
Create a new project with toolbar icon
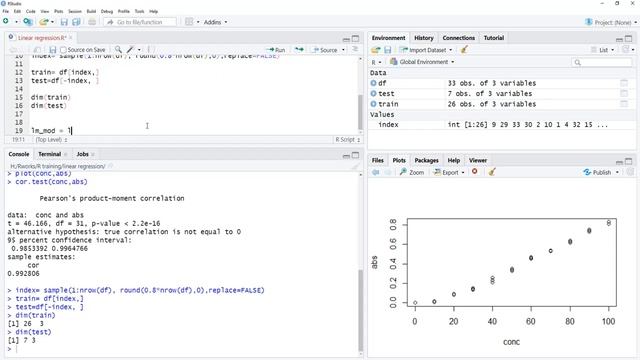[27, 22]
